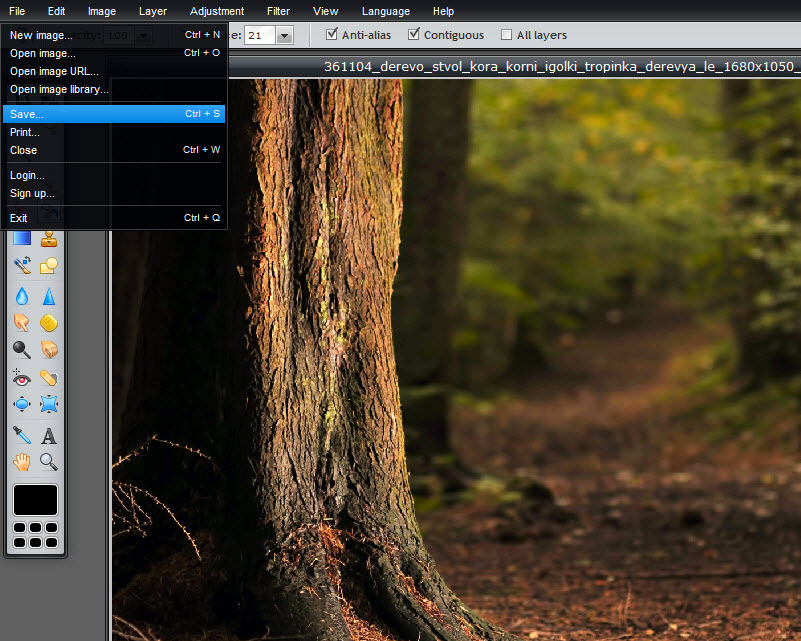
Task: Select the Dodge tool
Action: [22, 350]
